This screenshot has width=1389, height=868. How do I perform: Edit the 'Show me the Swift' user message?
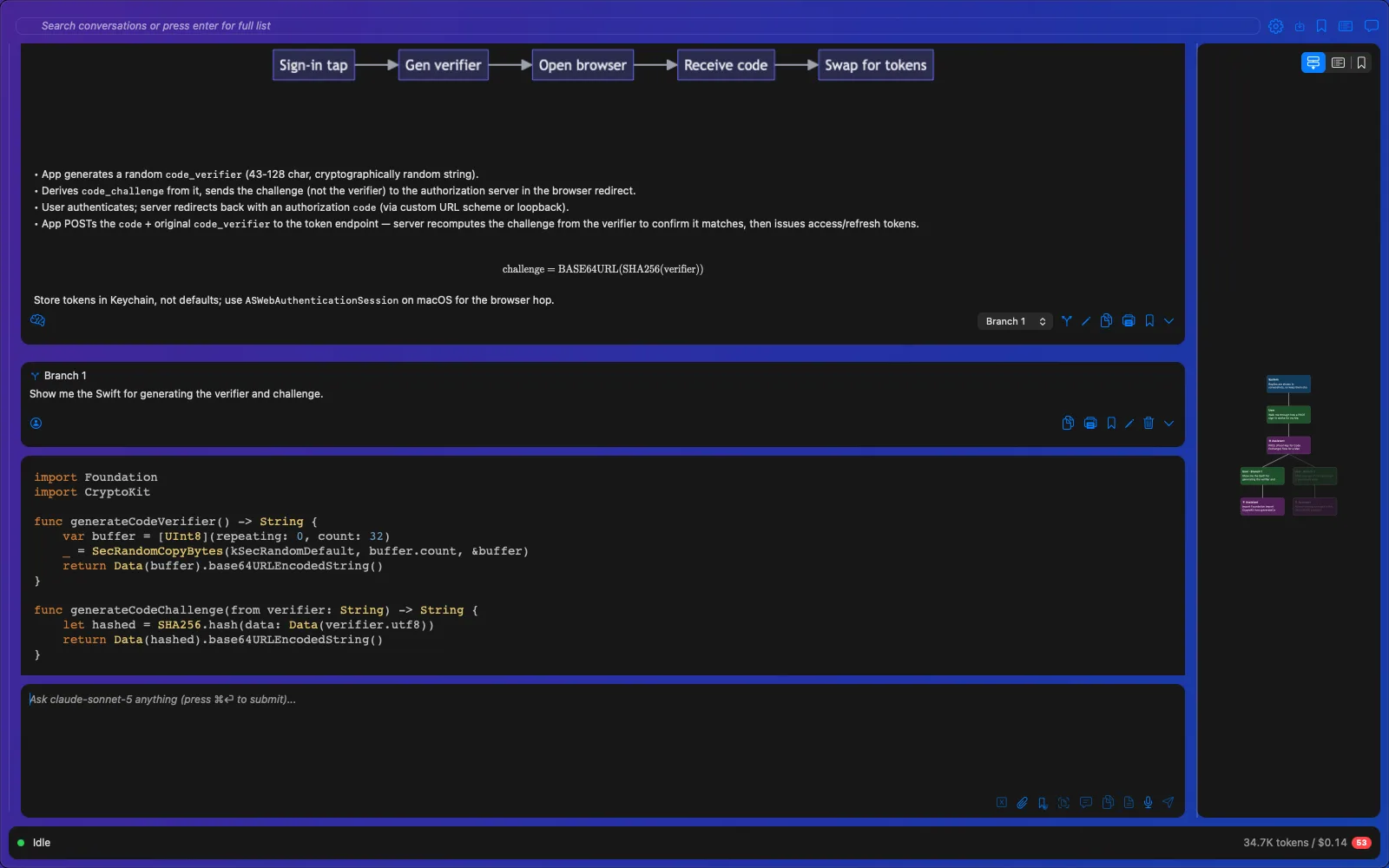coord(1129,424)
